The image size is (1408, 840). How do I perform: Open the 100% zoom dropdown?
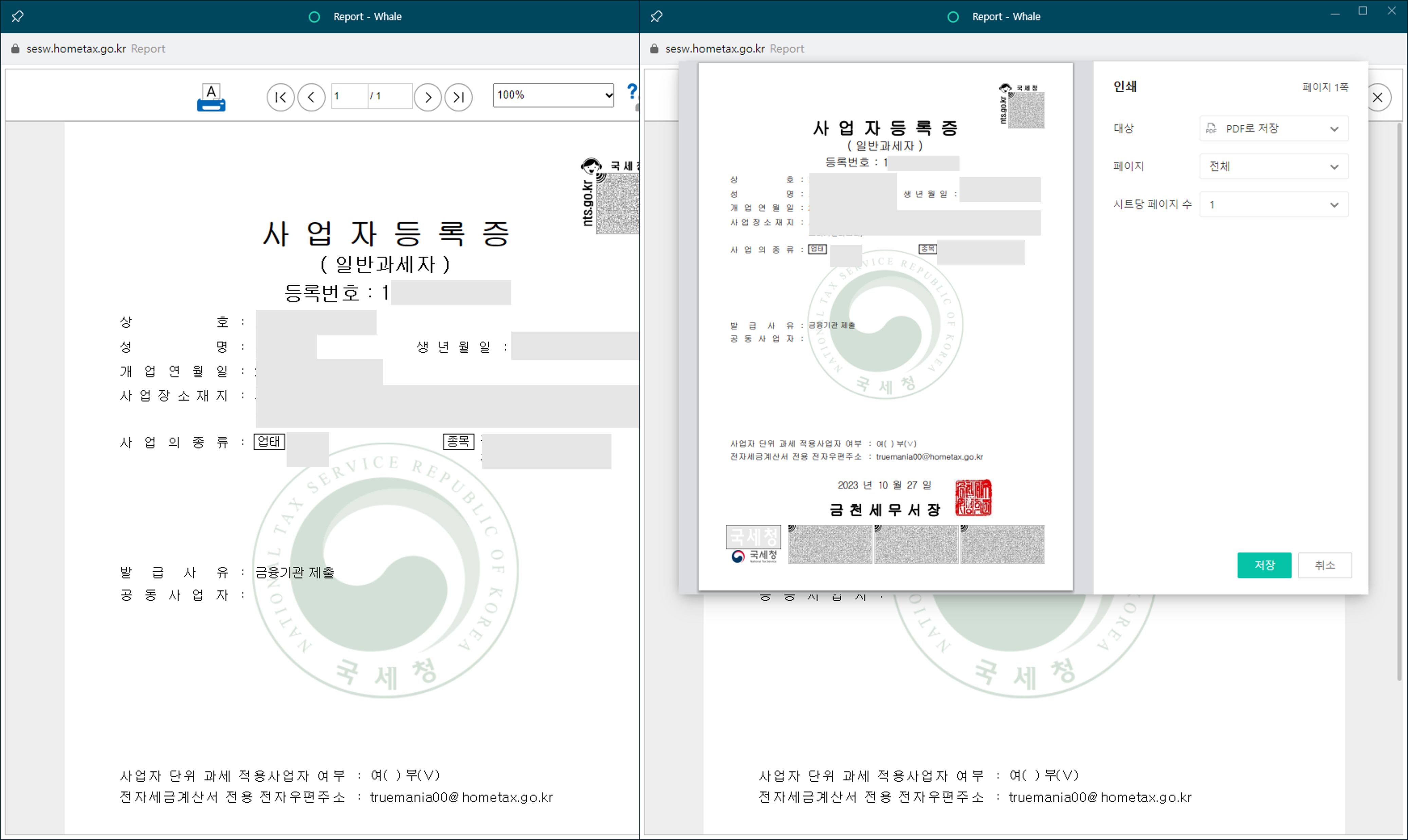[553, 95]
